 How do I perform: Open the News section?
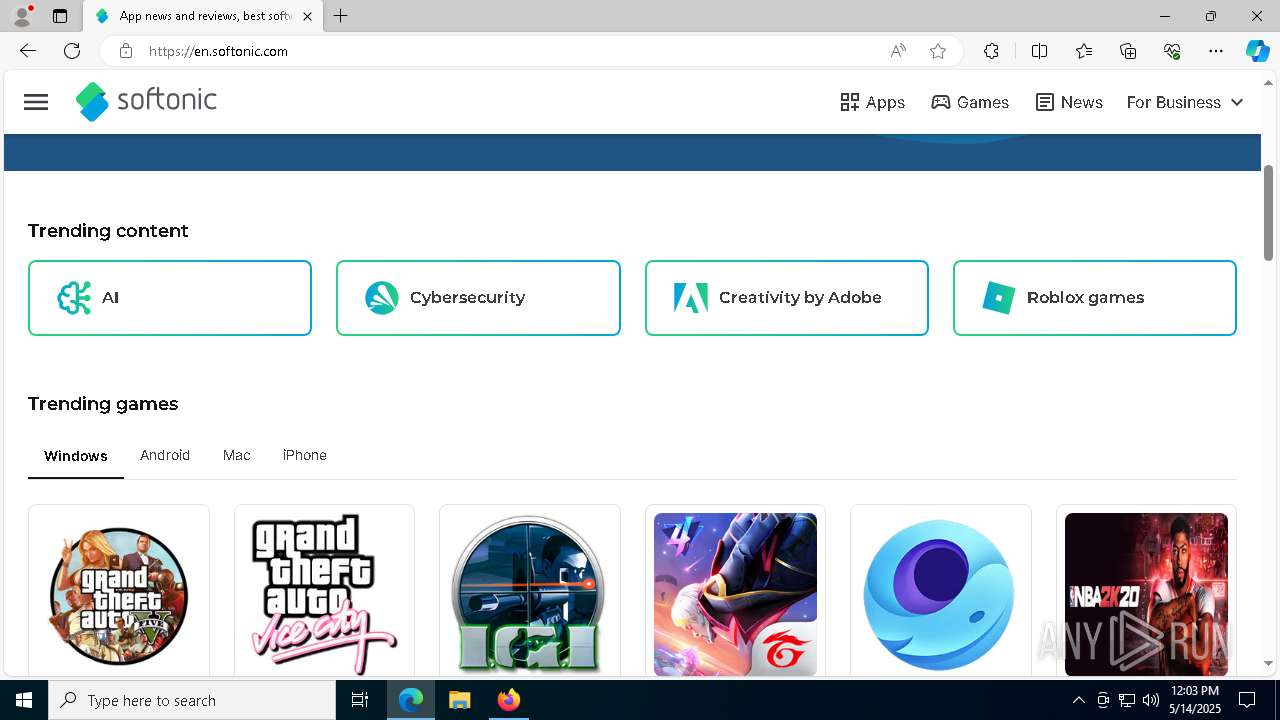point(1069,102)
